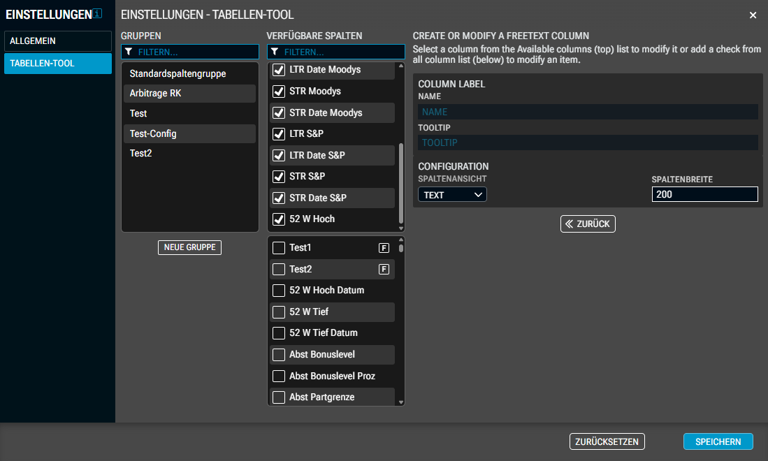
Task: Click the Neue Gruppe button
Action: (x=190, y=247)
